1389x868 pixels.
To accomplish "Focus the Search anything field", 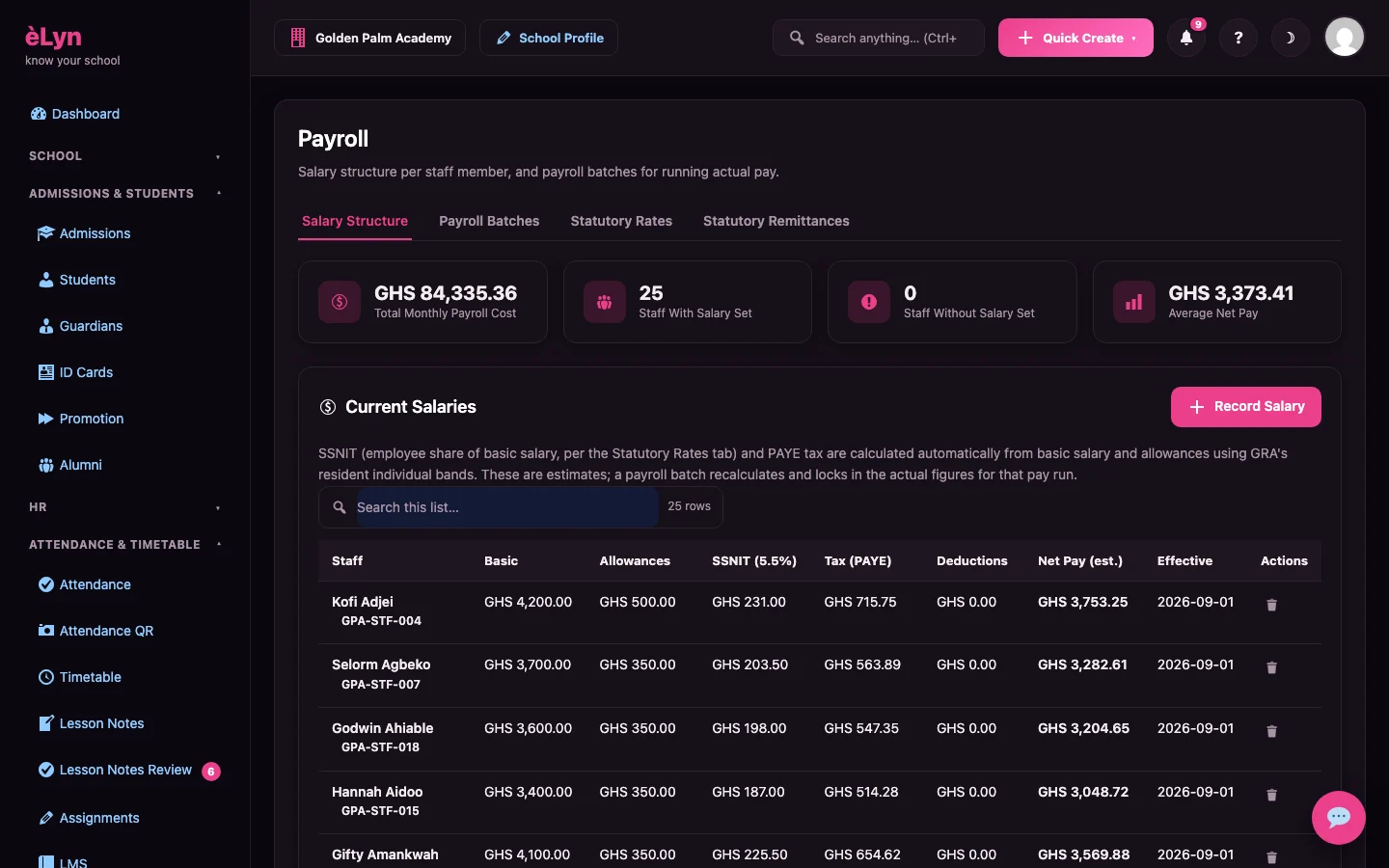I will pyautogui.click(x=879, y=38).
